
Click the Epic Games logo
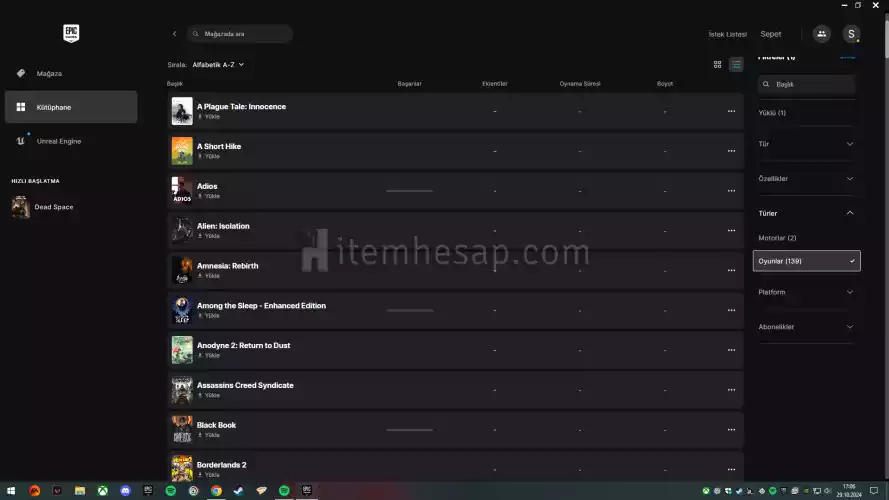(x=71, y=33)
